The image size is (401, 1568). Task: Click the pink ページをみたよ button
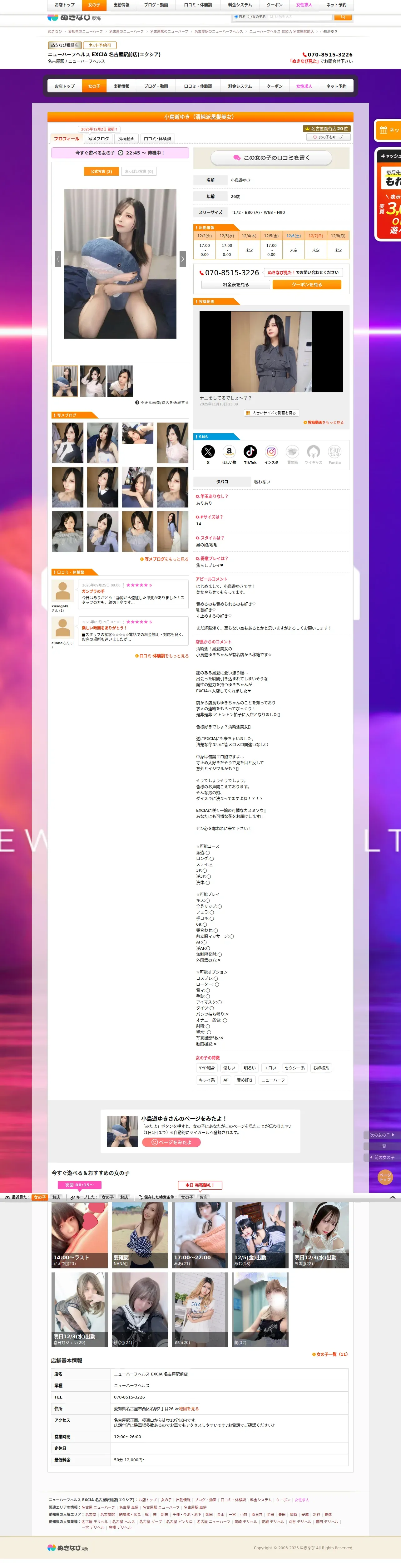pos(171,1142)
